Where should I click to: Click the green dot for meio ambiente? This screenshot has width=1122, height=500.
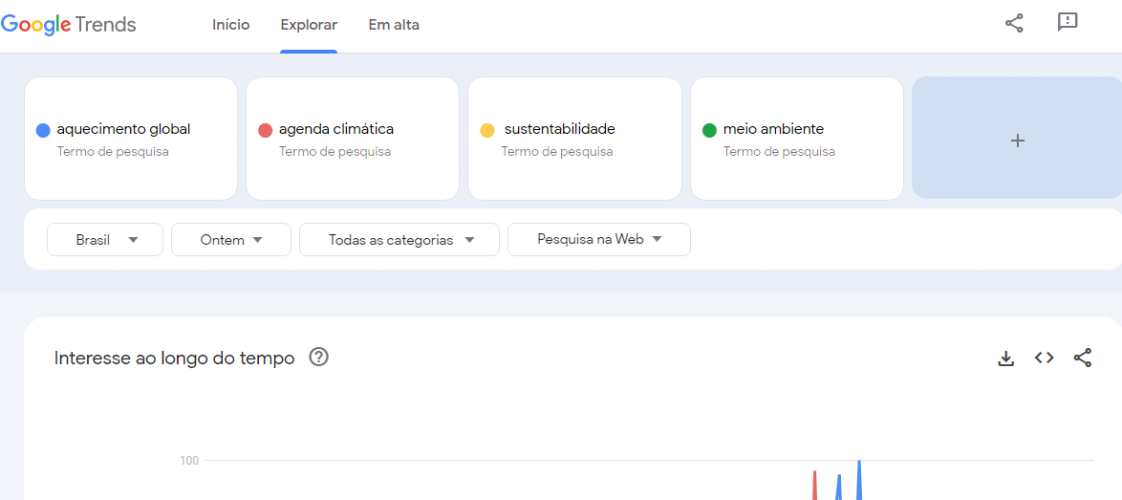[709, 130]
